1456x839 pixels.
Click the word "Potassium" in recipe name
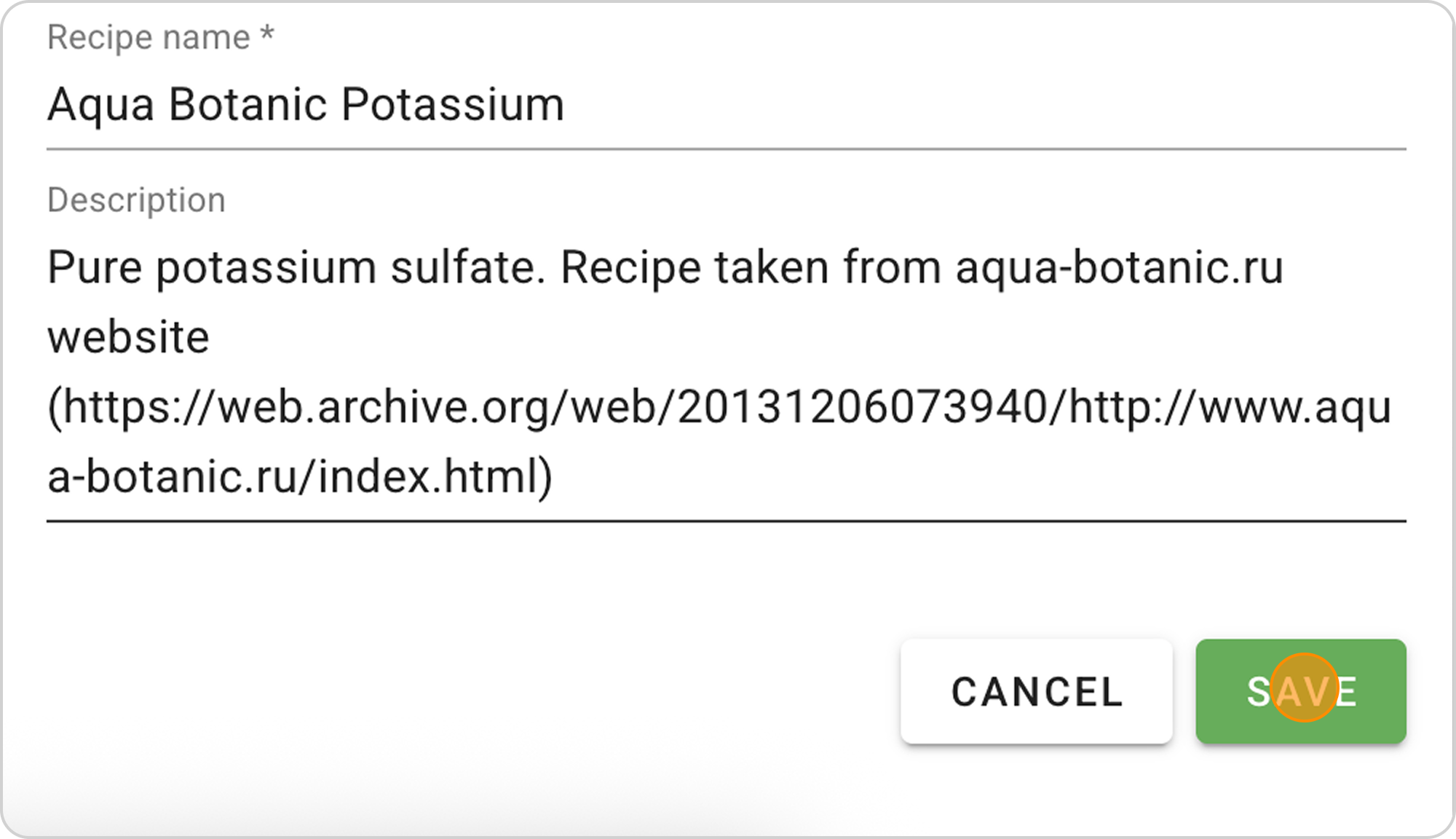pyautogui.click(x=452, y=106)
